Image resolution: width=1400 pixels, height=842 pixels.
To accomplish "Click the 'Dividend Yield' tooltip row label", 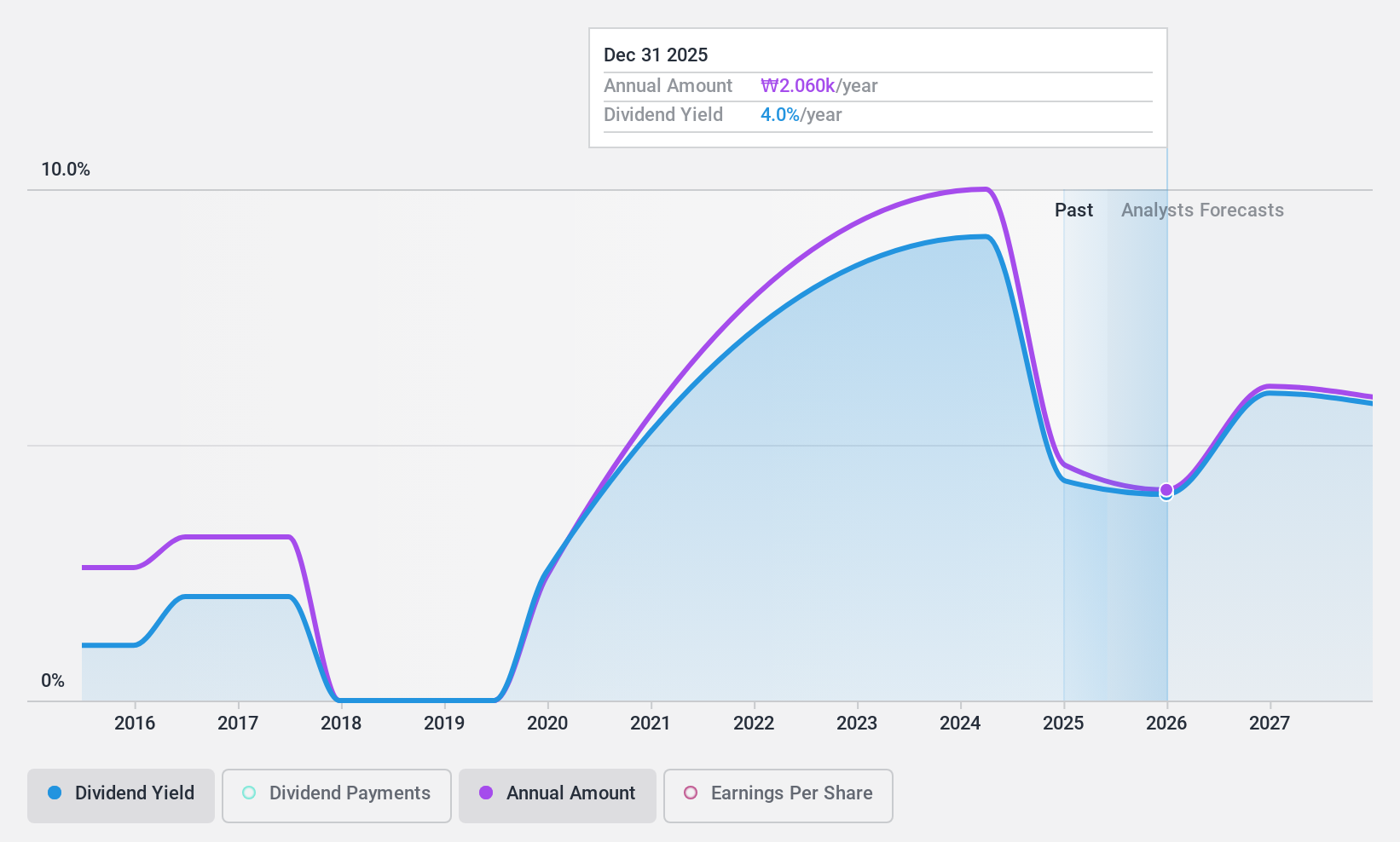I will [663, 115].
